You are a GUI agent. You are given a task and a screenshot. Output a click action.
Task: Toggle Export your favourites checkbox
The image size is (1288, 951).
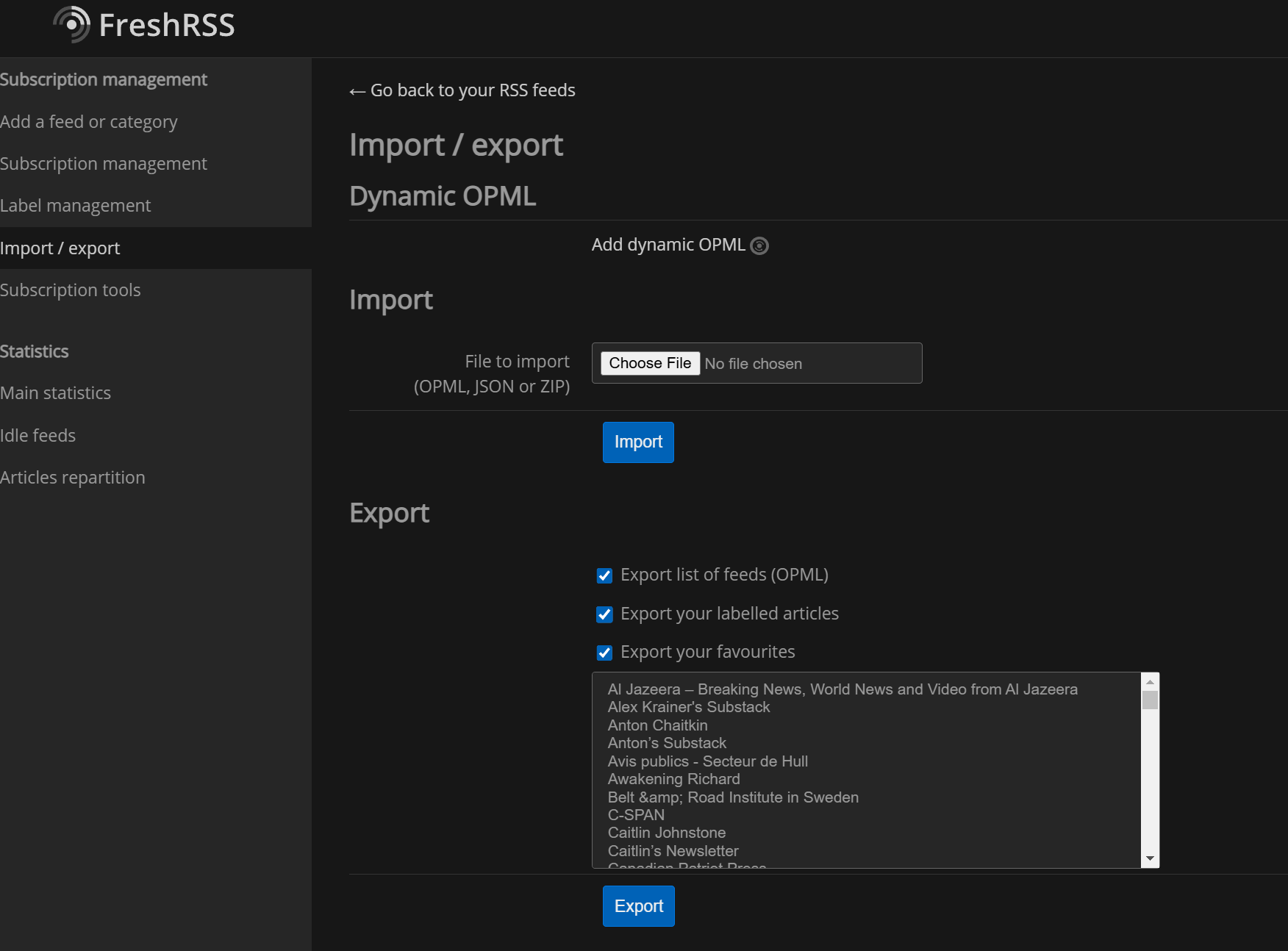tap(604, 653)
